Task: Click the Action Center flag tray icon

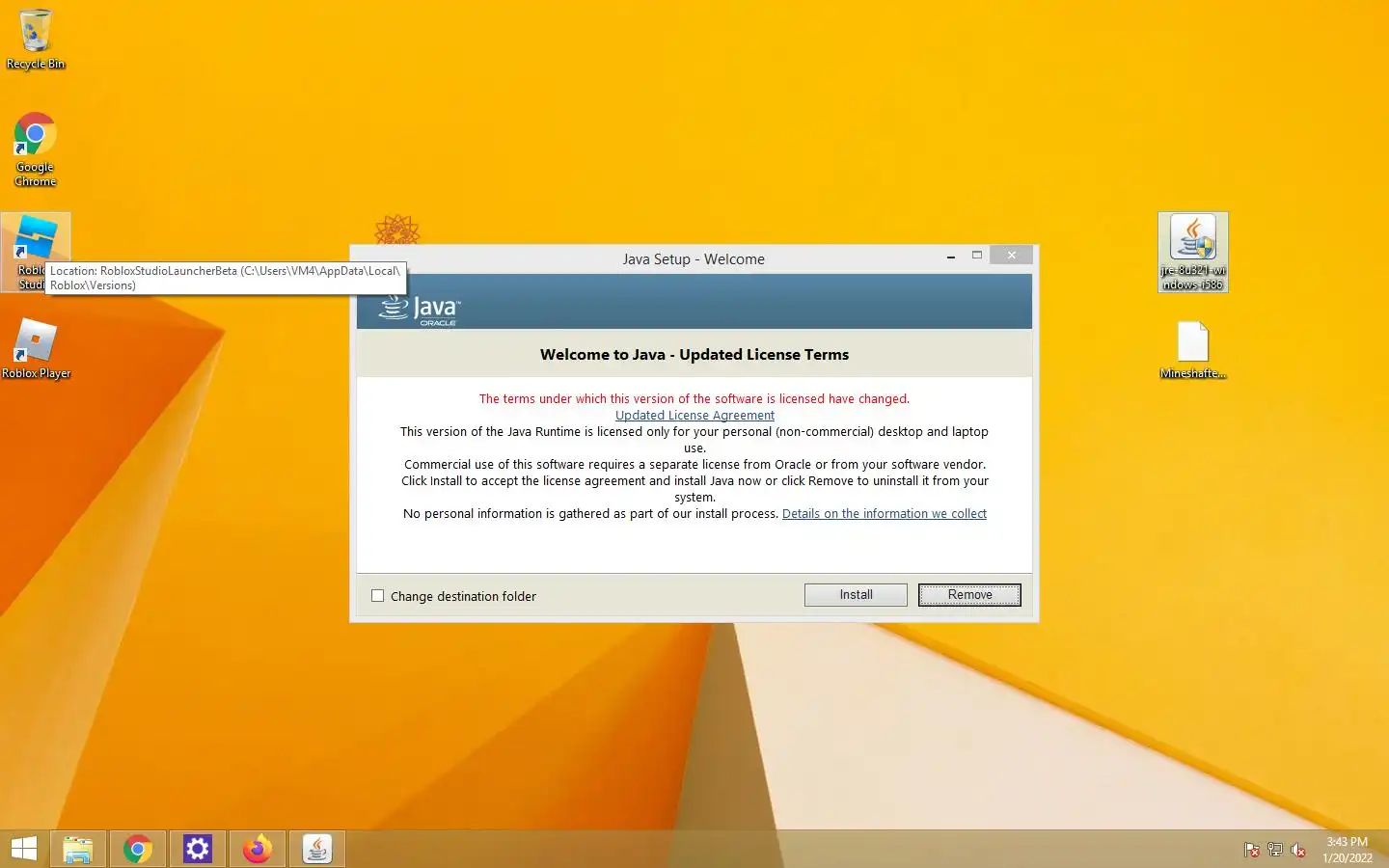Action: pos(1252,850)
